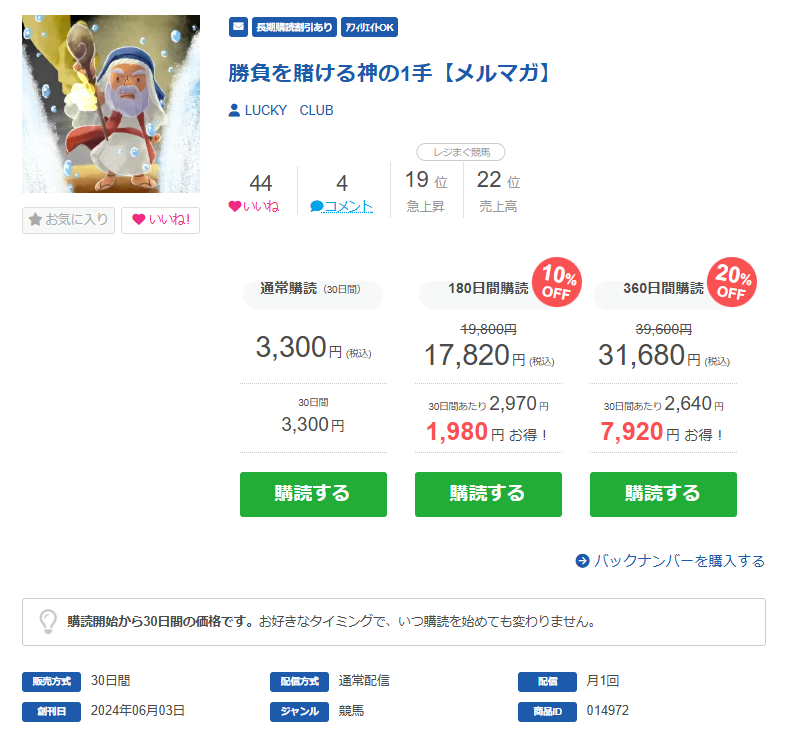Open the コメント link
The image size is (794, 734).
click(348, 206)
